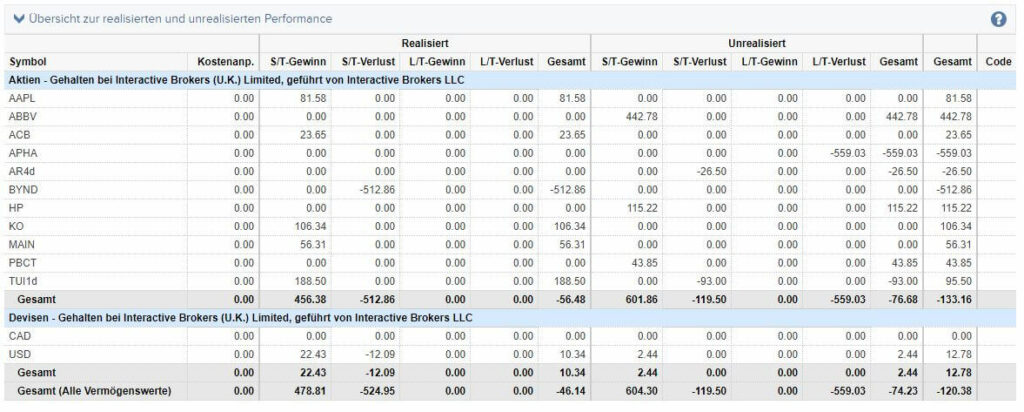Select the Gesamt (Alle Vermögenswerte) row label
This screenshot has height=412, width=1024.
95,391
